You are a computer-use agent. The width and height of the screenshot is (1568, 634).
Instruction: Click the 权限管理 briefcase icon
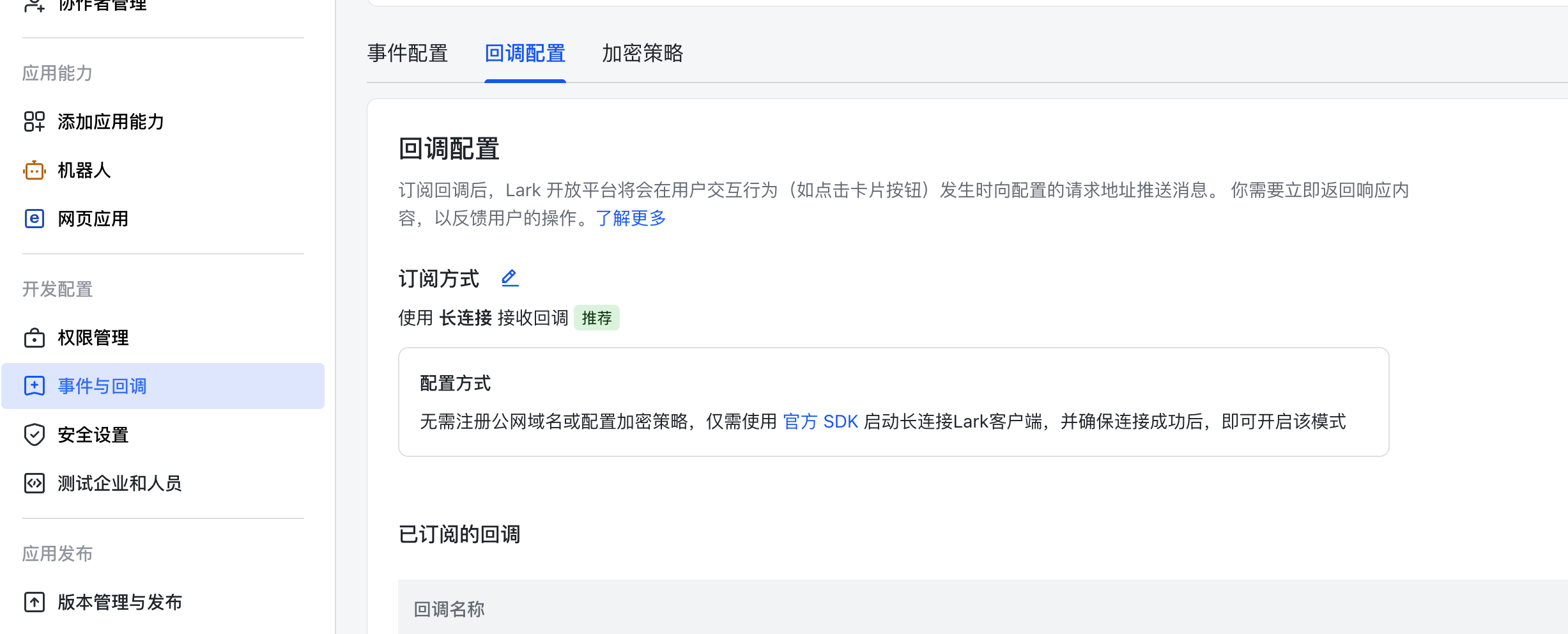point(34,338)
